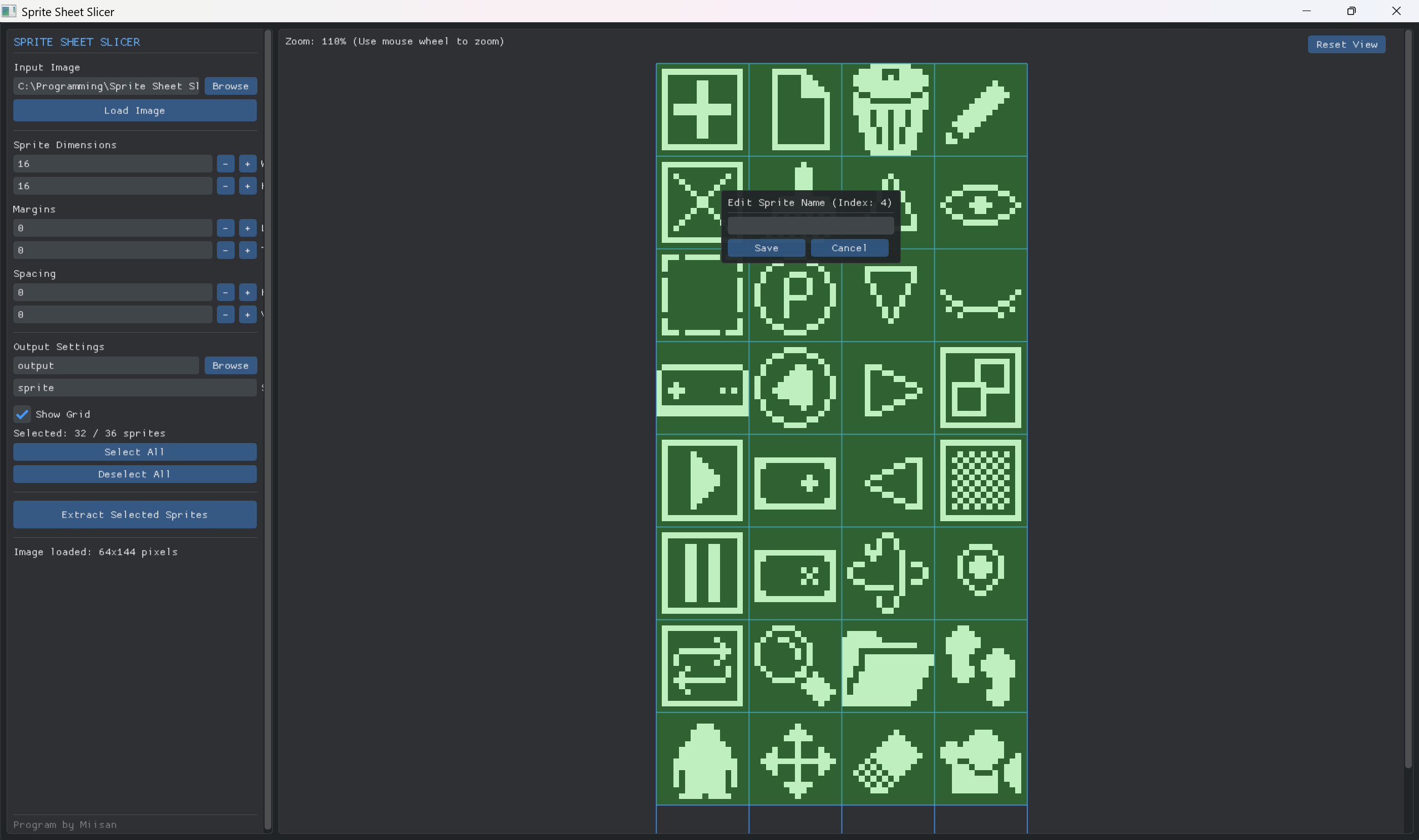Decrease sprite height with minus stepper
Image resolution: width=1419 pixels, height=840 pixels.
[x=225, y=186]
